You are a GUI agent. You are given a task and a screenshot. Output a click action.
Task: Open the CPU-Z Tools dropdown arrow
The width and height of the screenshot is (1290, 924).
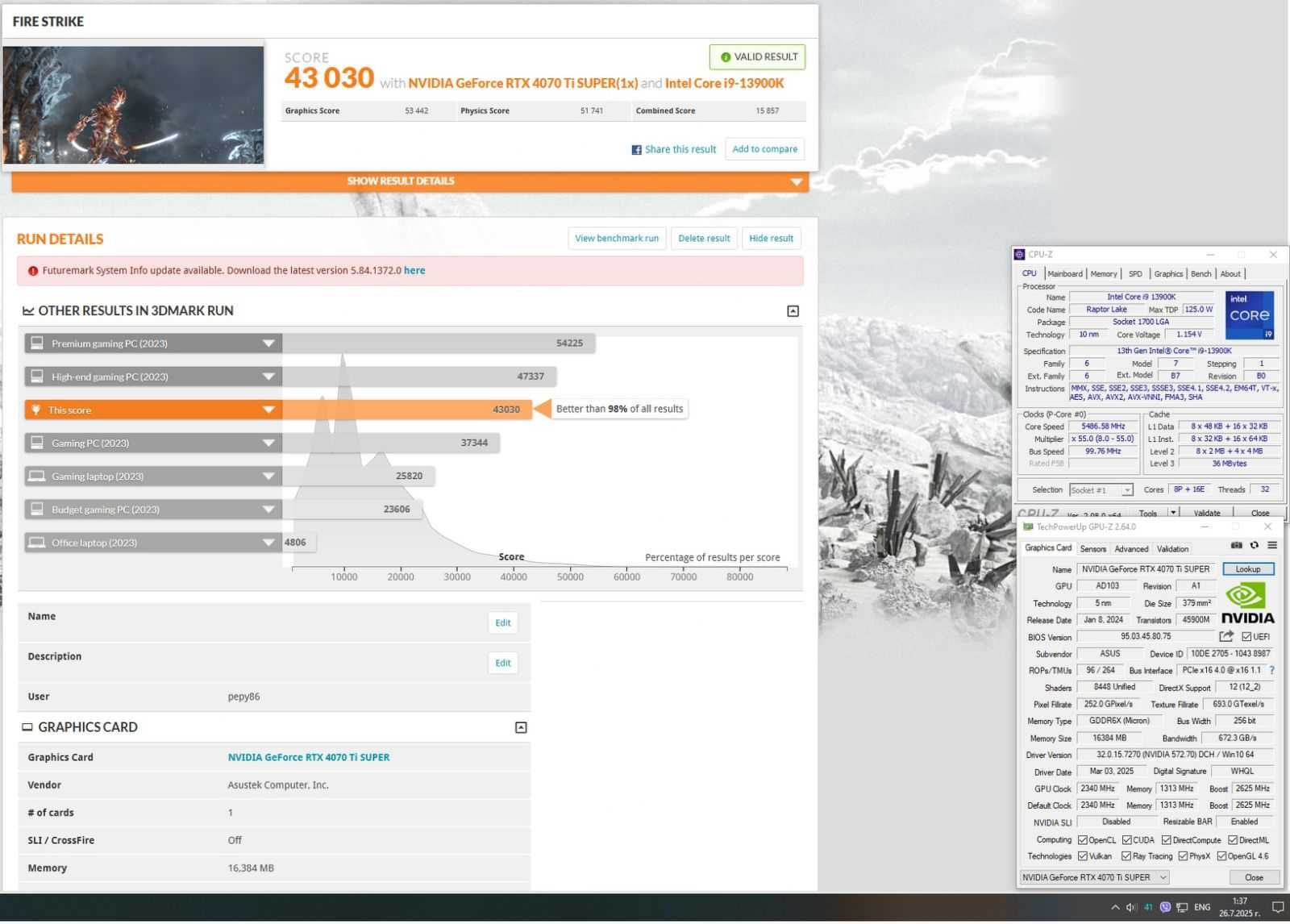1173,513
